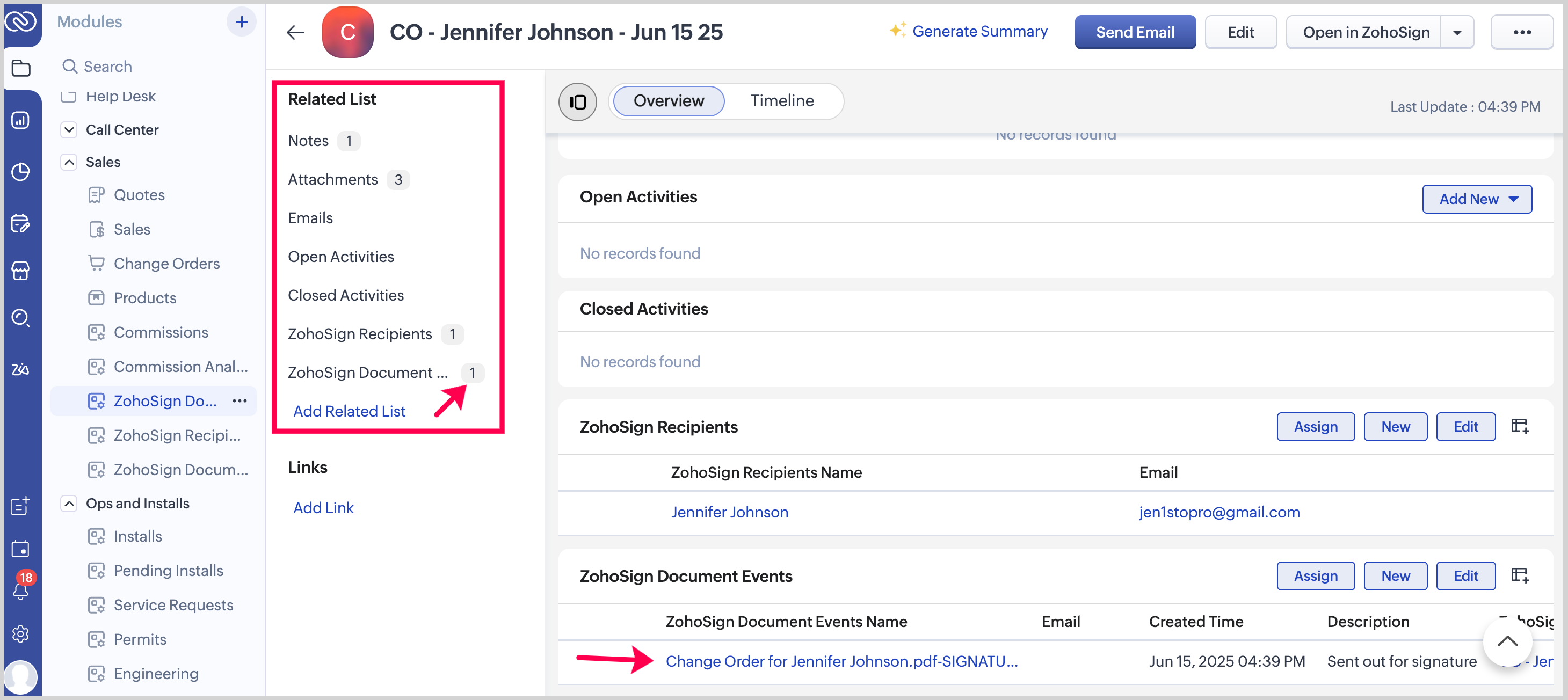Open the settings gear in sidebar
This screenshot has height=700, width=1568.
pos(21,633)
